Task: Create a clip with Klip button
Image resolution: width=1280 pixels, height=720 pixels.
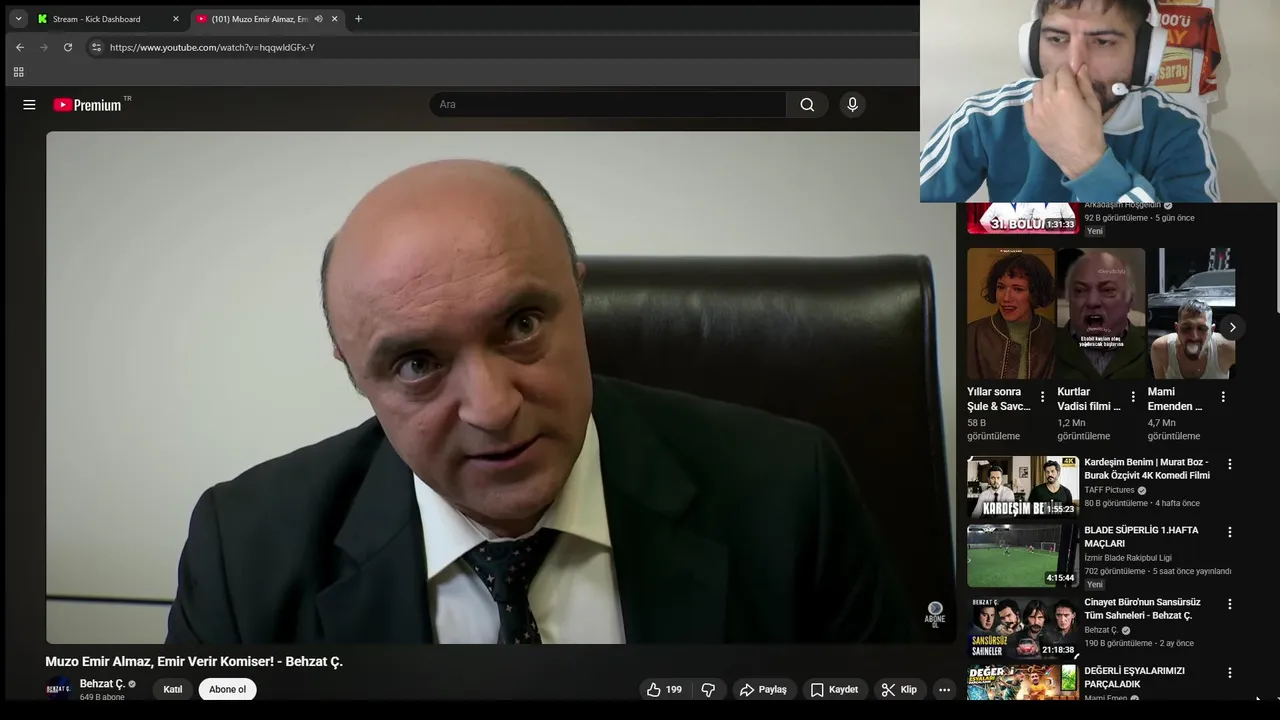Action: click(899, 689)
